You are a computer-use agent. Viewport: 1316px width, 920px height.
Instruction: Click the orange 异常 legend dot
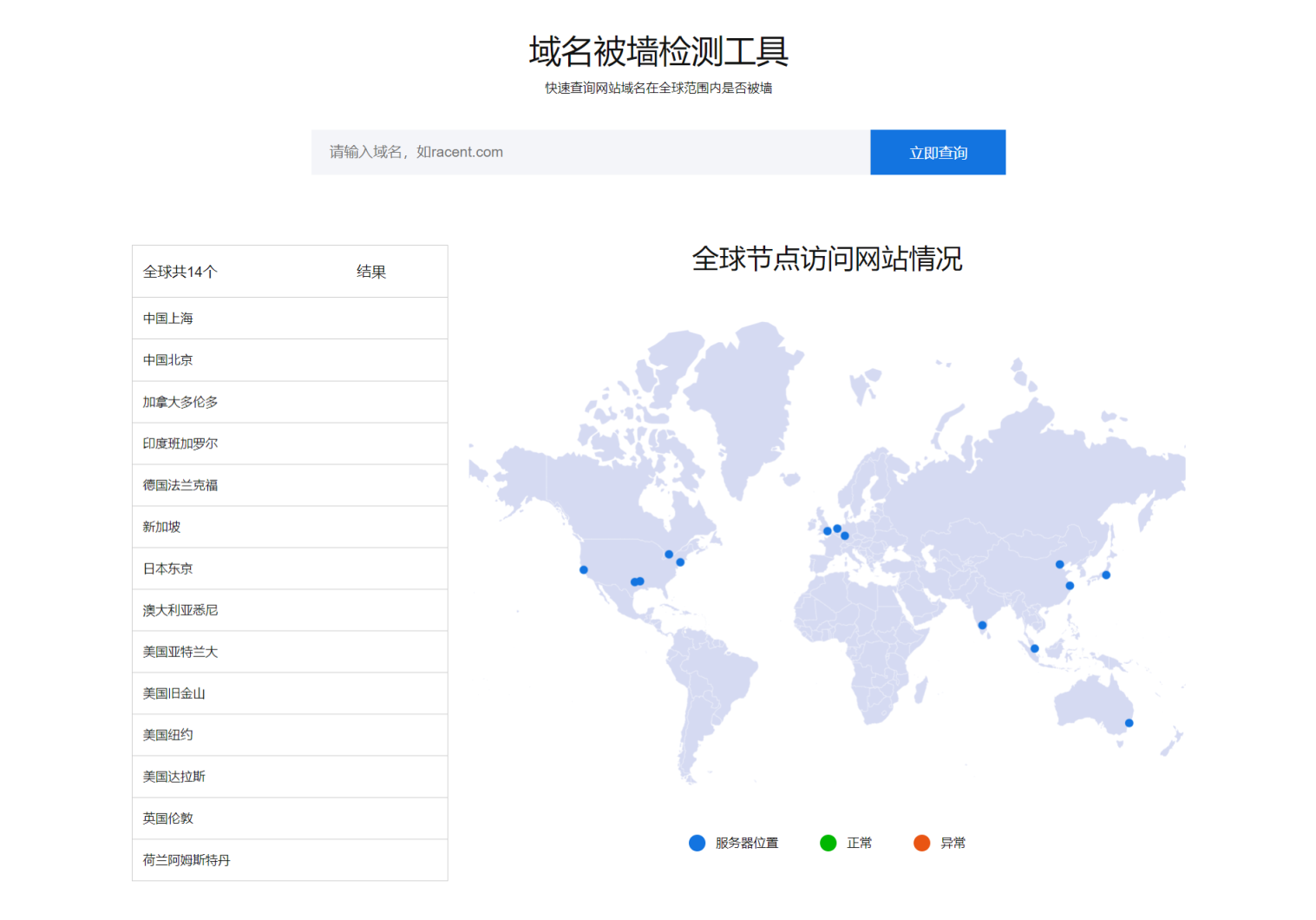point(922,842)
